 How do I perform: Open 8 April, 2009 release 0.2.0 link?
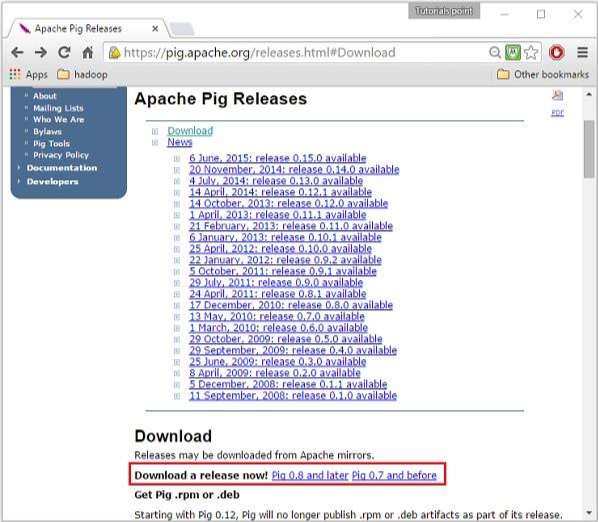coord(275,373)
